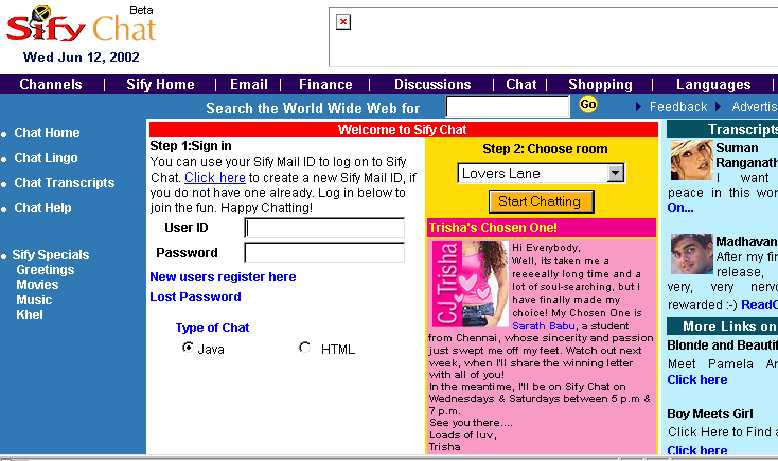Click the arrow icon beside Feedback

638,107
